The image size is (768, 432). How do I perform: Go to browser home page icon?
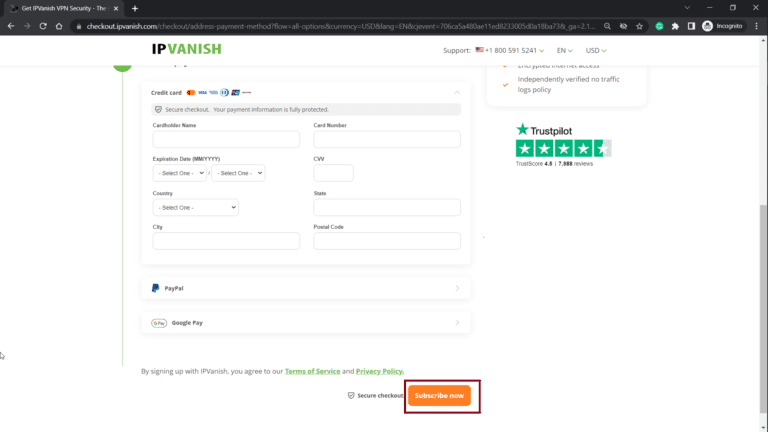(x=60, y=26)
